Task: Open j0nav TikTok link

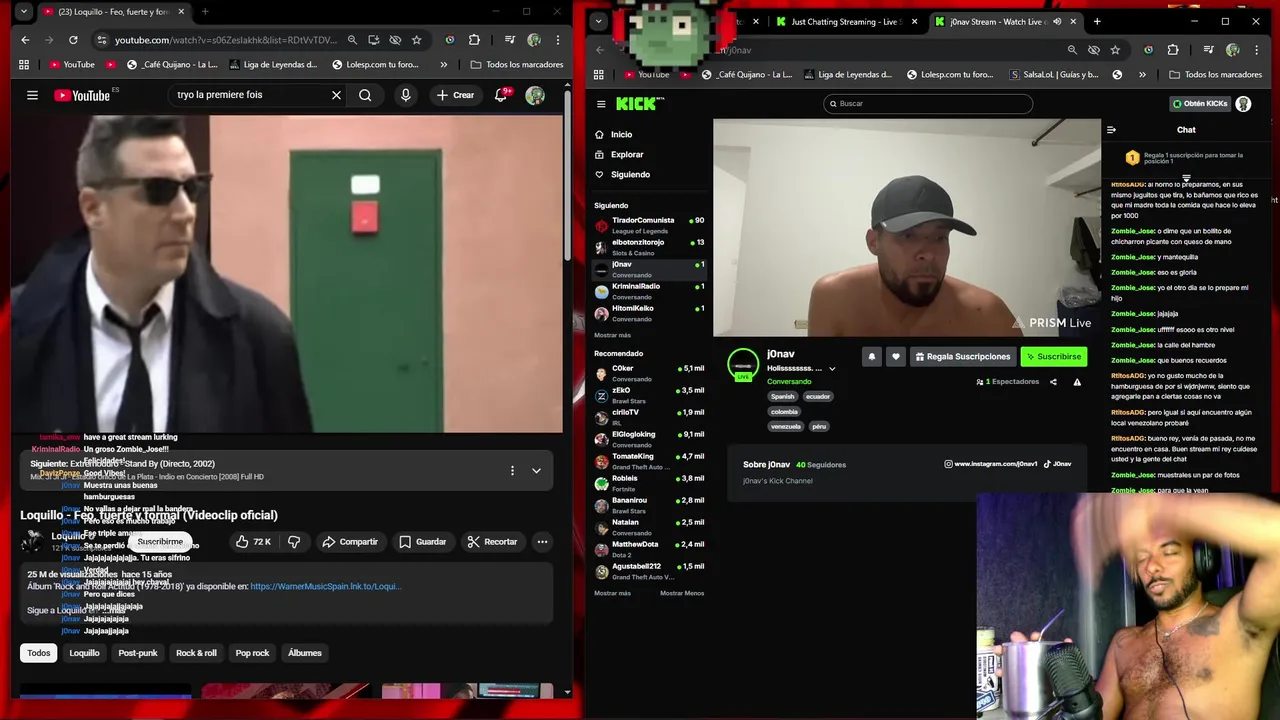Action: (x=1059, y=464)
